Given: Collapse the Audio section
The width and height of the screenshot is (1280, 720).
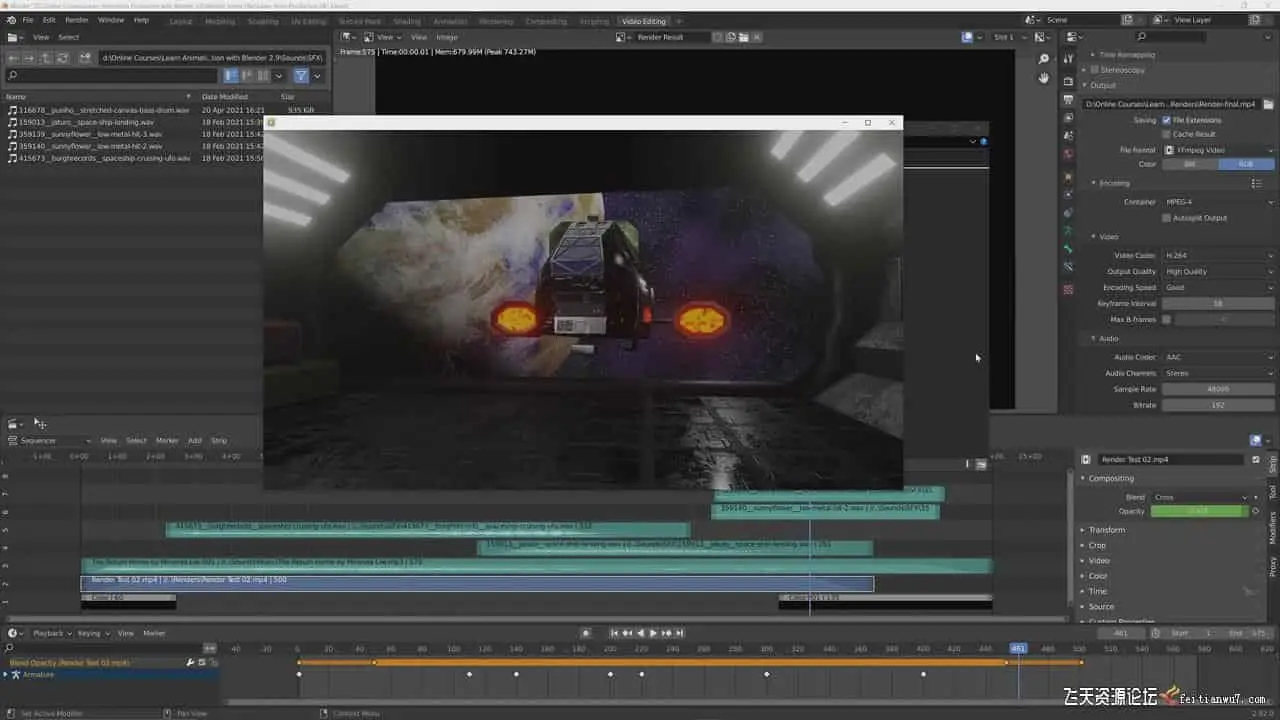Looking at the screenshot, I should [x=1094, y=339].
